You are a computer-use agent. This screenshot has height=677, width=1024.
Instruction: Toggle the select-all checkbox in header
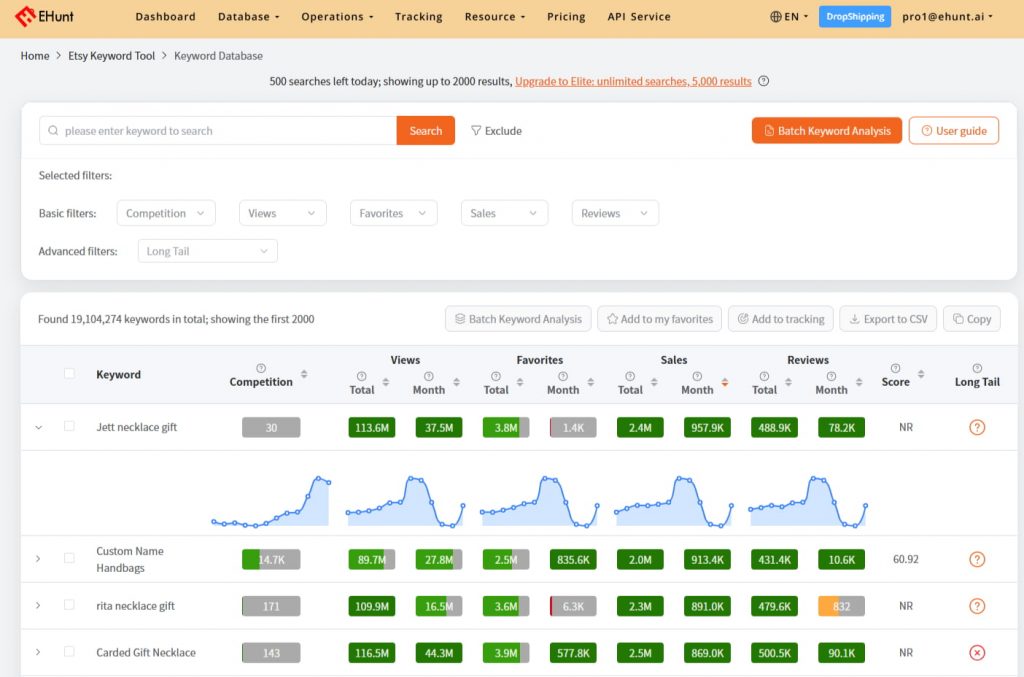(69, 373)
